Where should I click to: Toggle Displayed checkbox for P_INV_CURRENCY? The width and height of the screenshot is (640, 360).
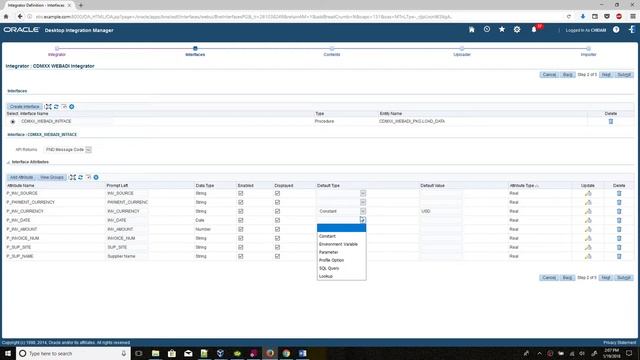point(277,211)
